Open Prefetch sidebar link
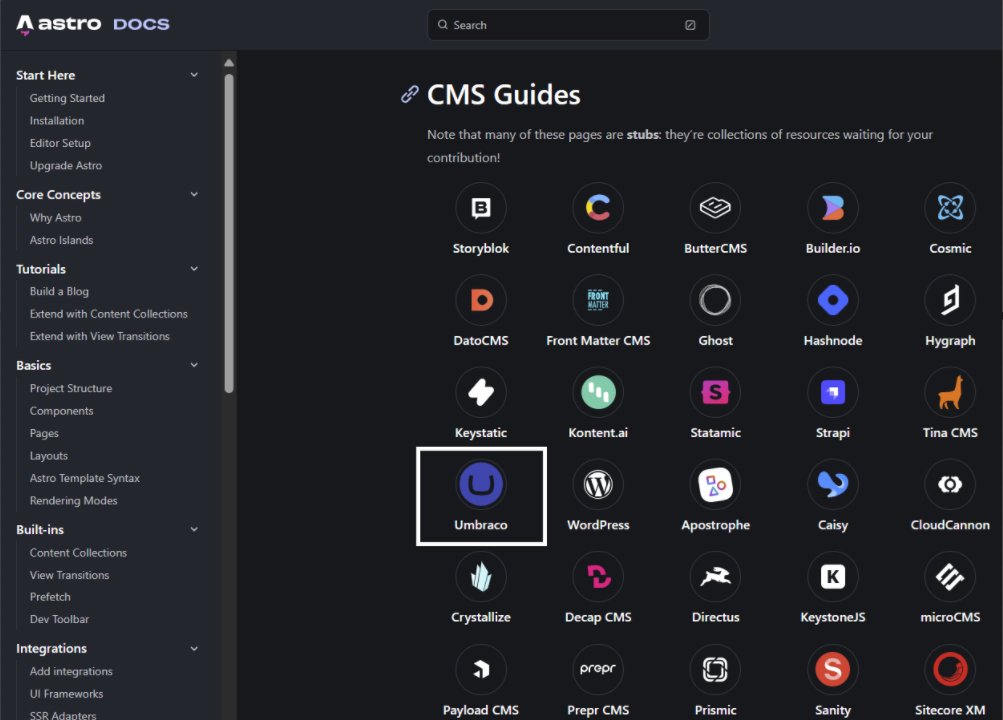The image size is (1003, 720). coord(50,597)
